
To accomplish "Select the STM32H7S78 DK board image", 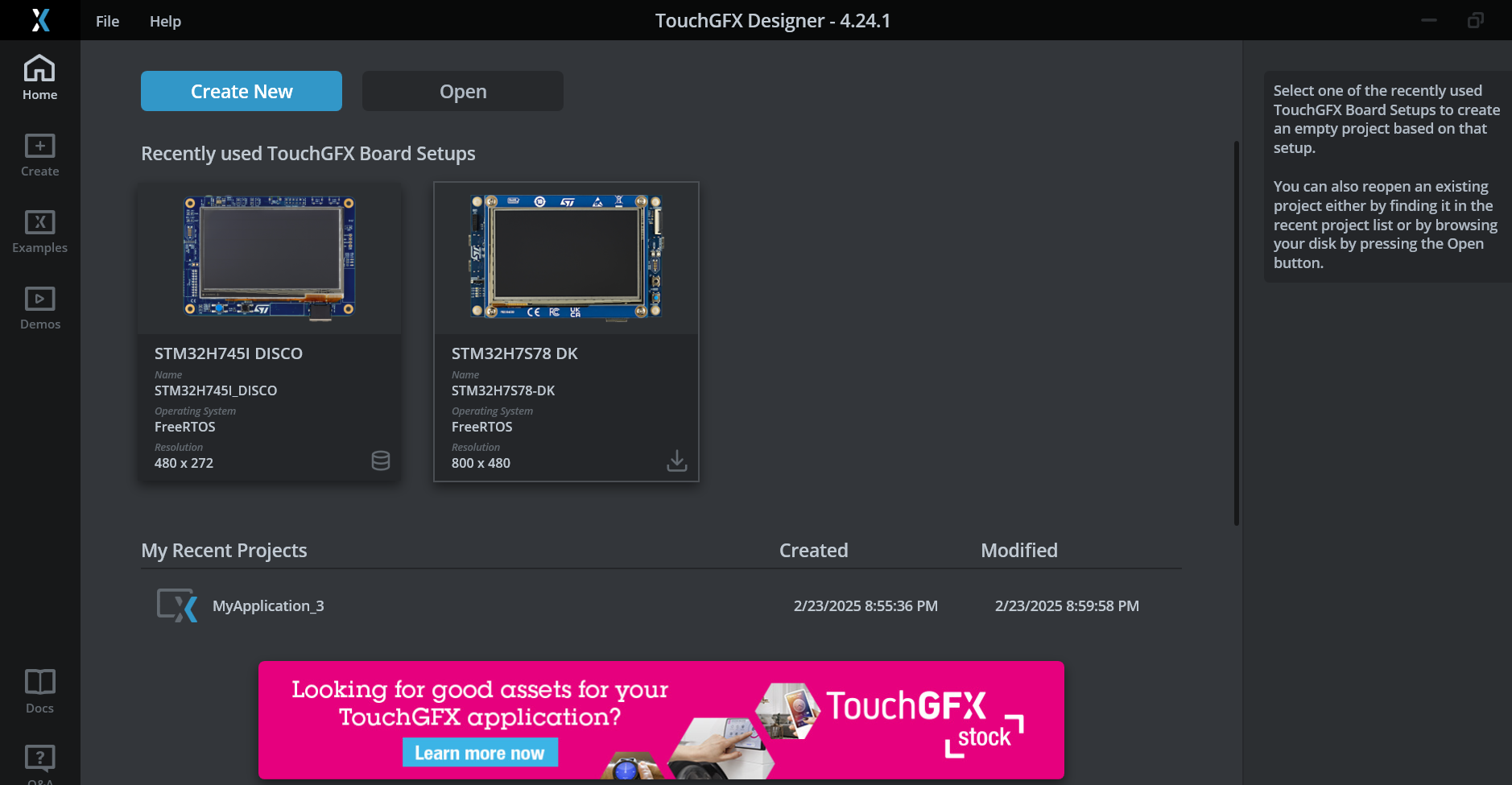I will click(x=566, y=257).
